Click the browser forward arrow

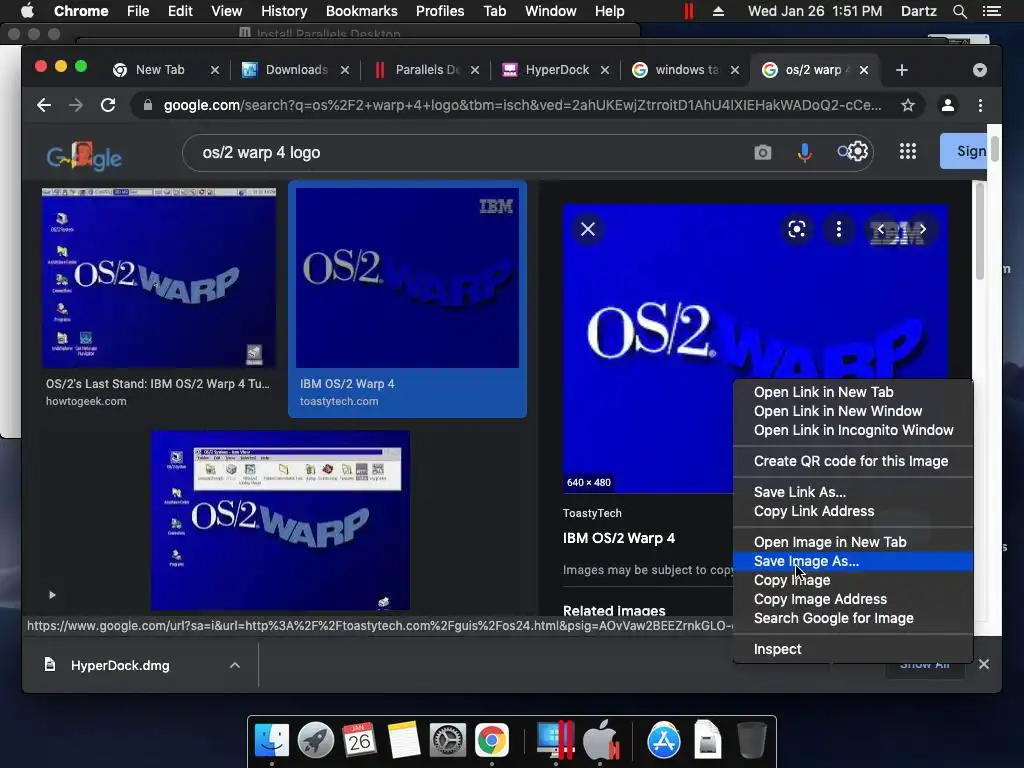click(76, 105)
